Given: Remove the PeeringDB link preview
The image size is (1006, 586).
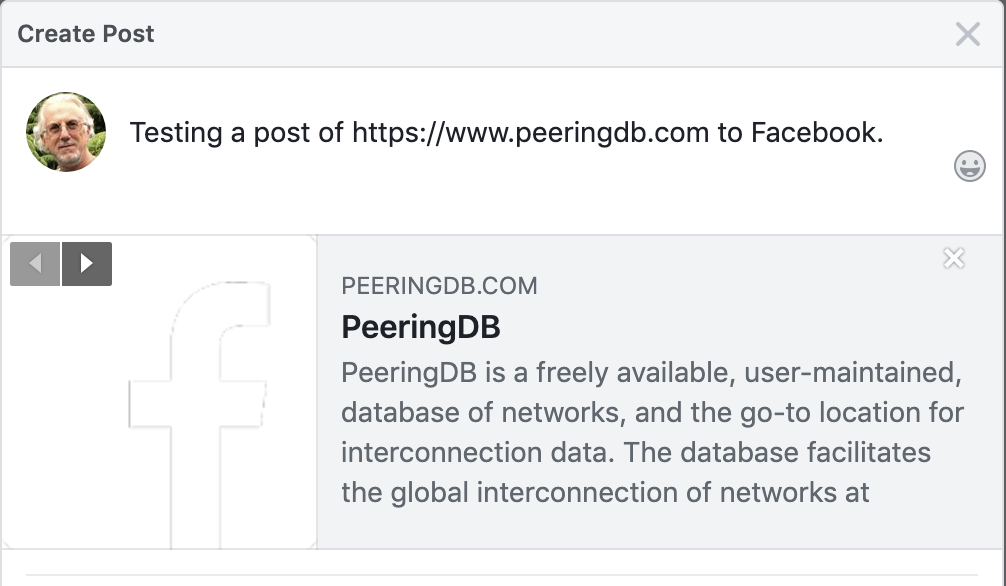Looking at the screenshot, I should point(954,258).
